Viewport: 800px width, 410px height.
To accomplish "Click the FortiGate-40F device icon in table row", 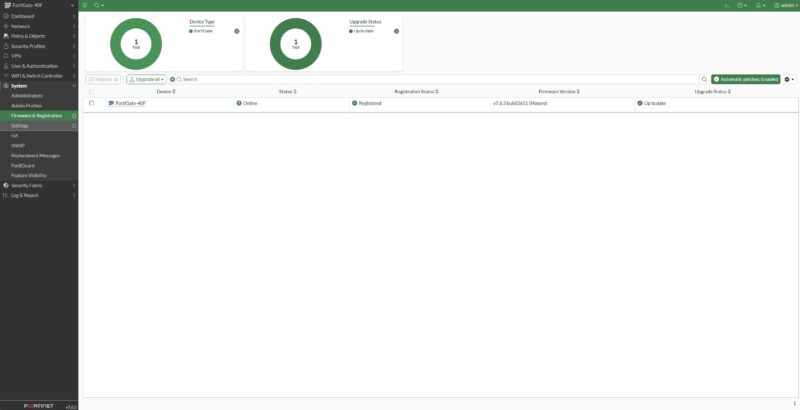I will 111,103.
